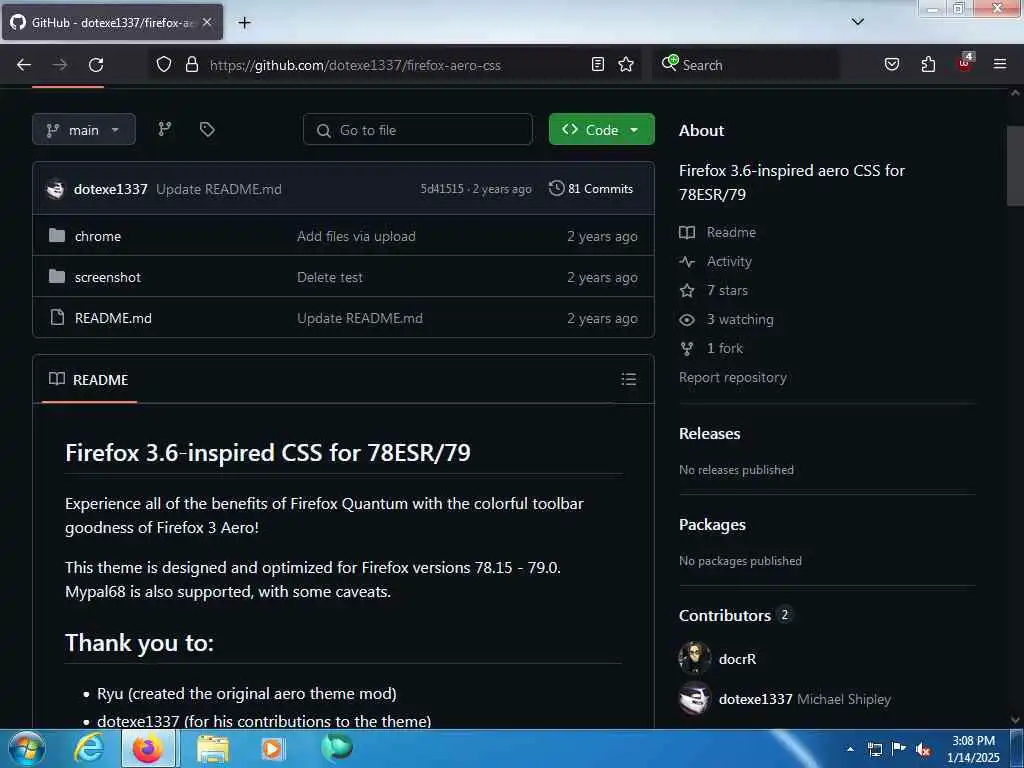The image size is (1024, 768).
Task: Jump to Readme in About sidebar
Action: (718, 232)
